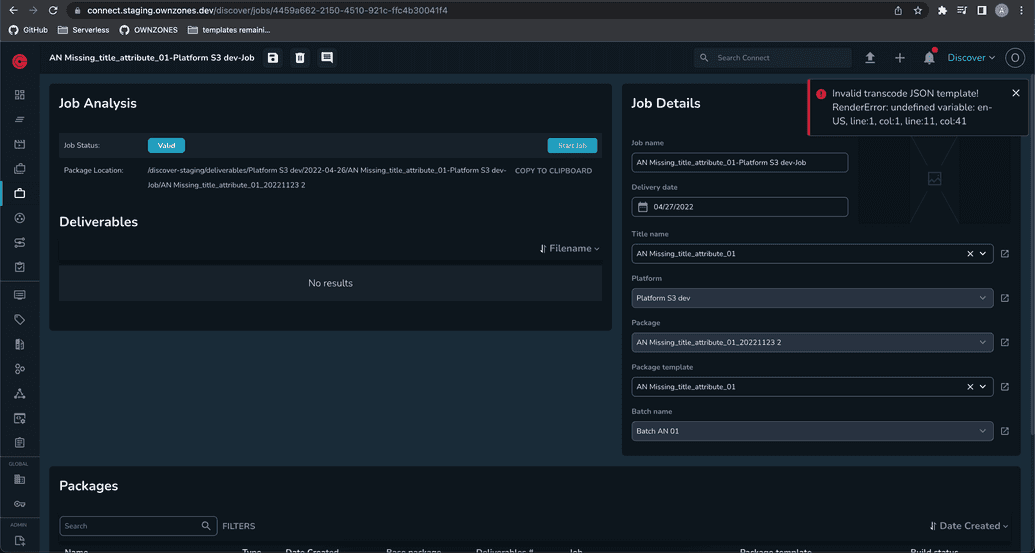Click the file-plus icon under ADMIN

[20, 541]
